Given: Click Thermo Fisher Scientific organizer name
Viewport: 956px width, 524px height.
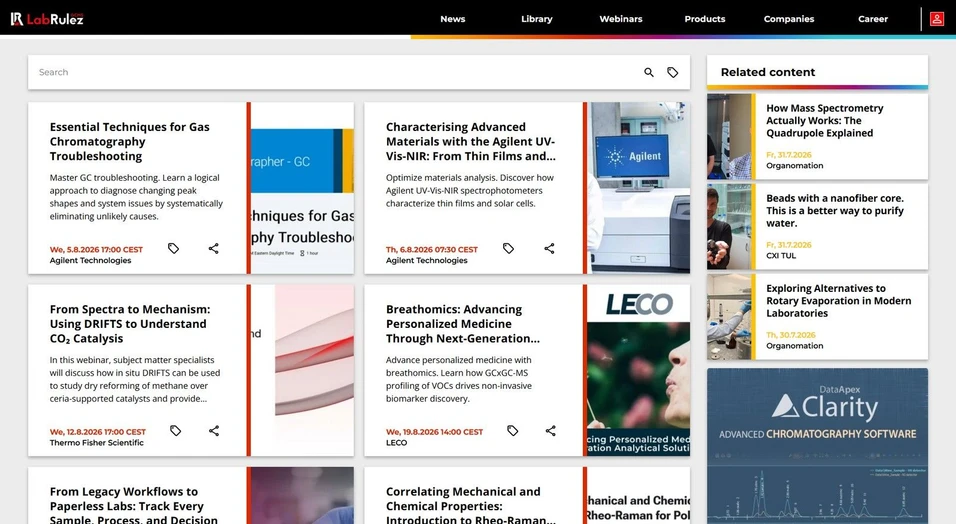Looking at the screenshot, I should [96, 443].
